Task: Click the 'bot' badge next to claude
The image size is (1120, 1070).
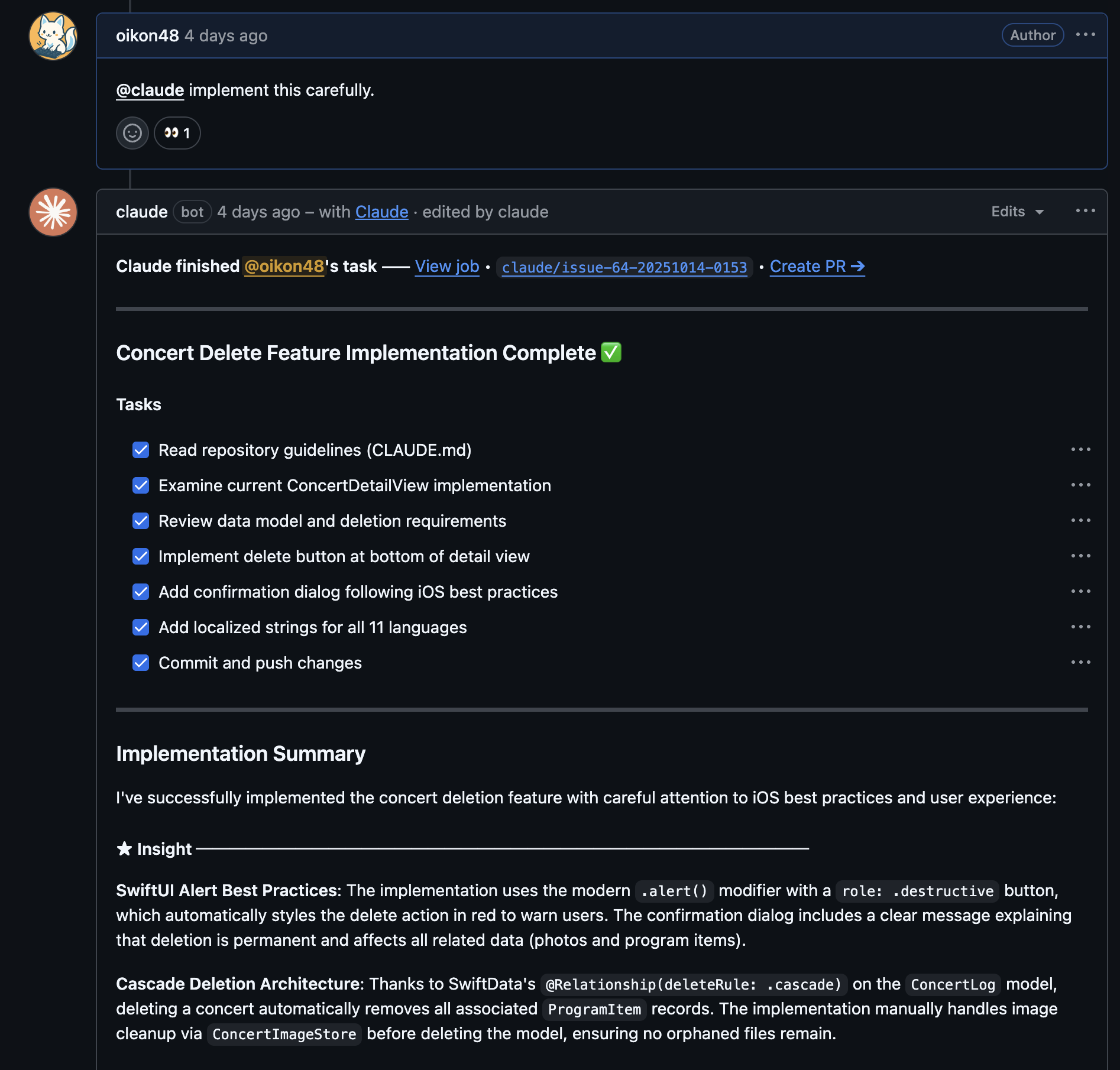Action: [192, 212]
